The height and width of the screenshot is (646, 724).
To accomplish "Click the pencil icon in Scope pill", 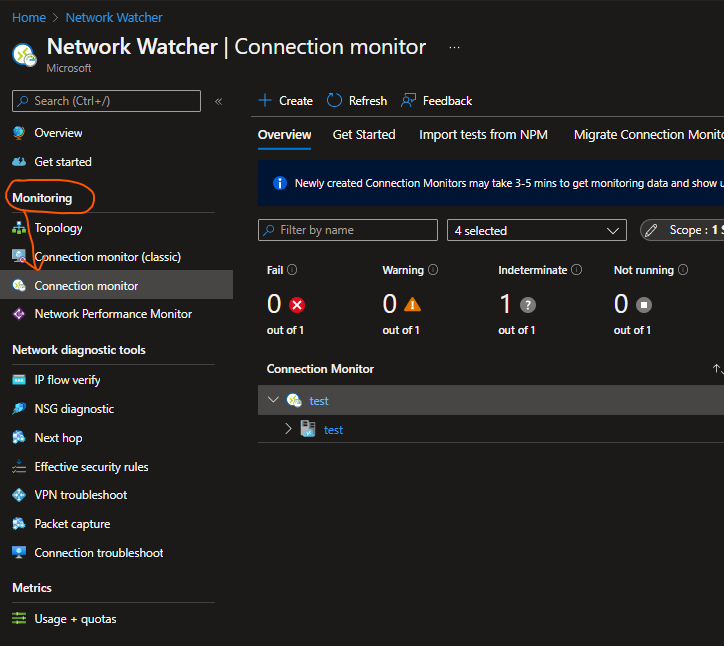I will click(652, 230).
